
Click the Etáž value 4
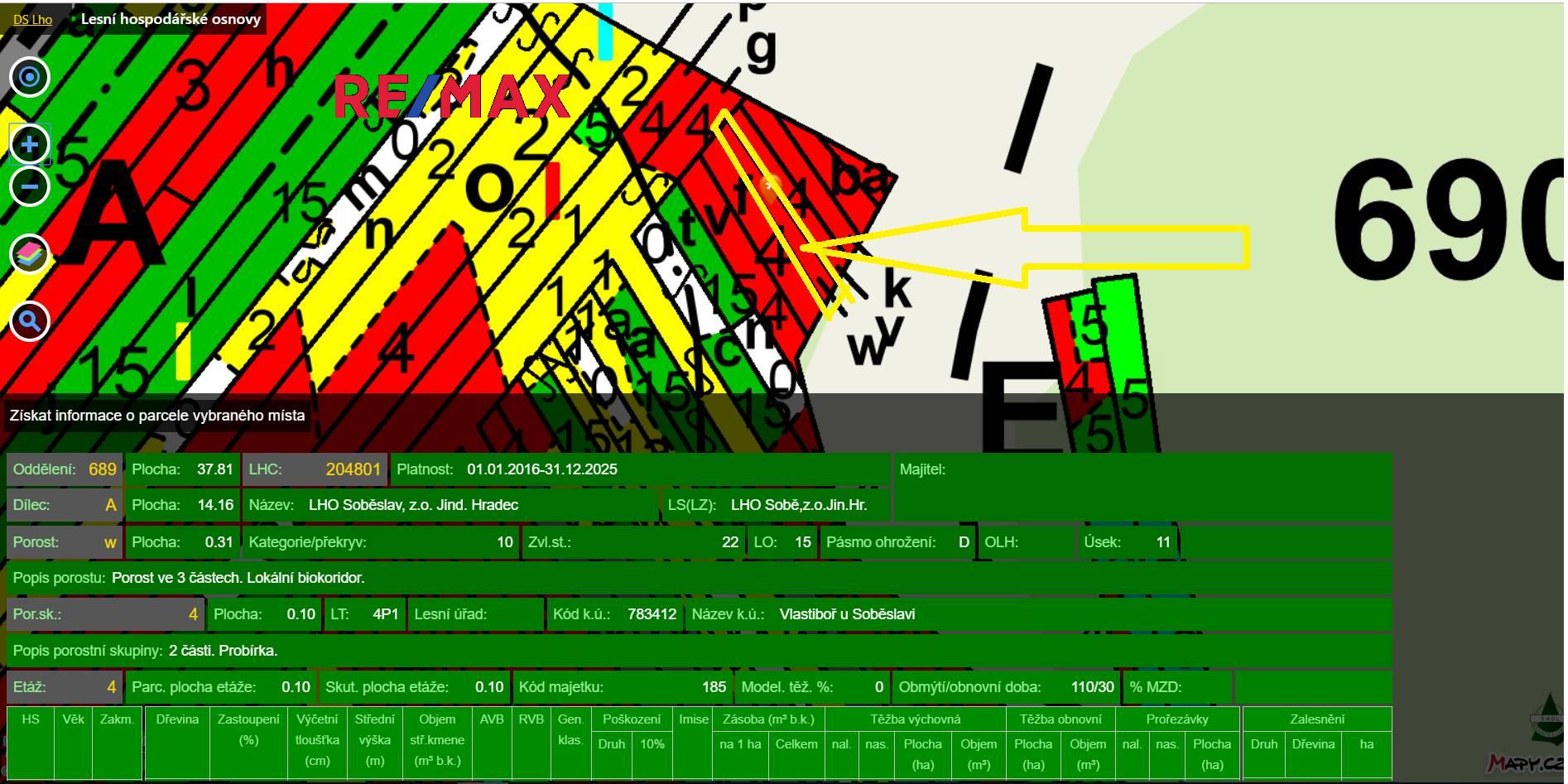coord(112,687)
